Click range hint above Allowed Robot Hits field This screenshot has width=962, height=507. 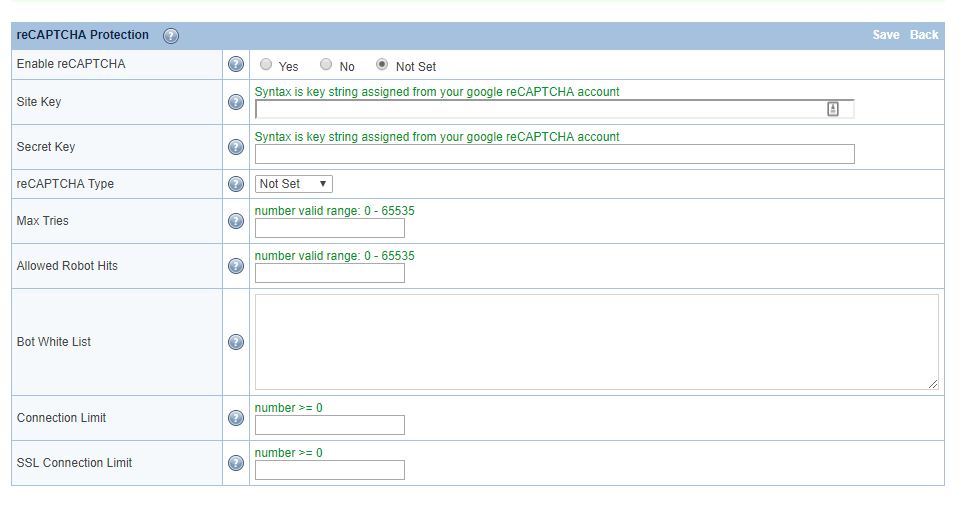[x=334, y=255]
